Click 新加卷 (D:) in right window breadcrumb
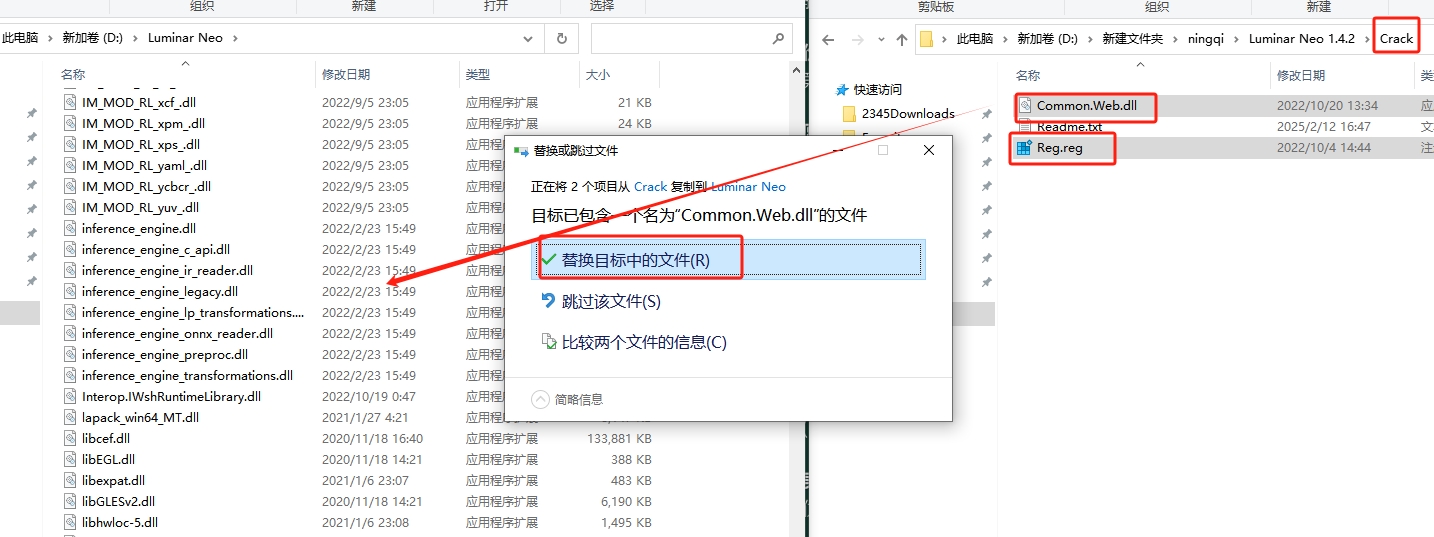Screen dimensions: 1434x537 click(x=1047, y=39)
